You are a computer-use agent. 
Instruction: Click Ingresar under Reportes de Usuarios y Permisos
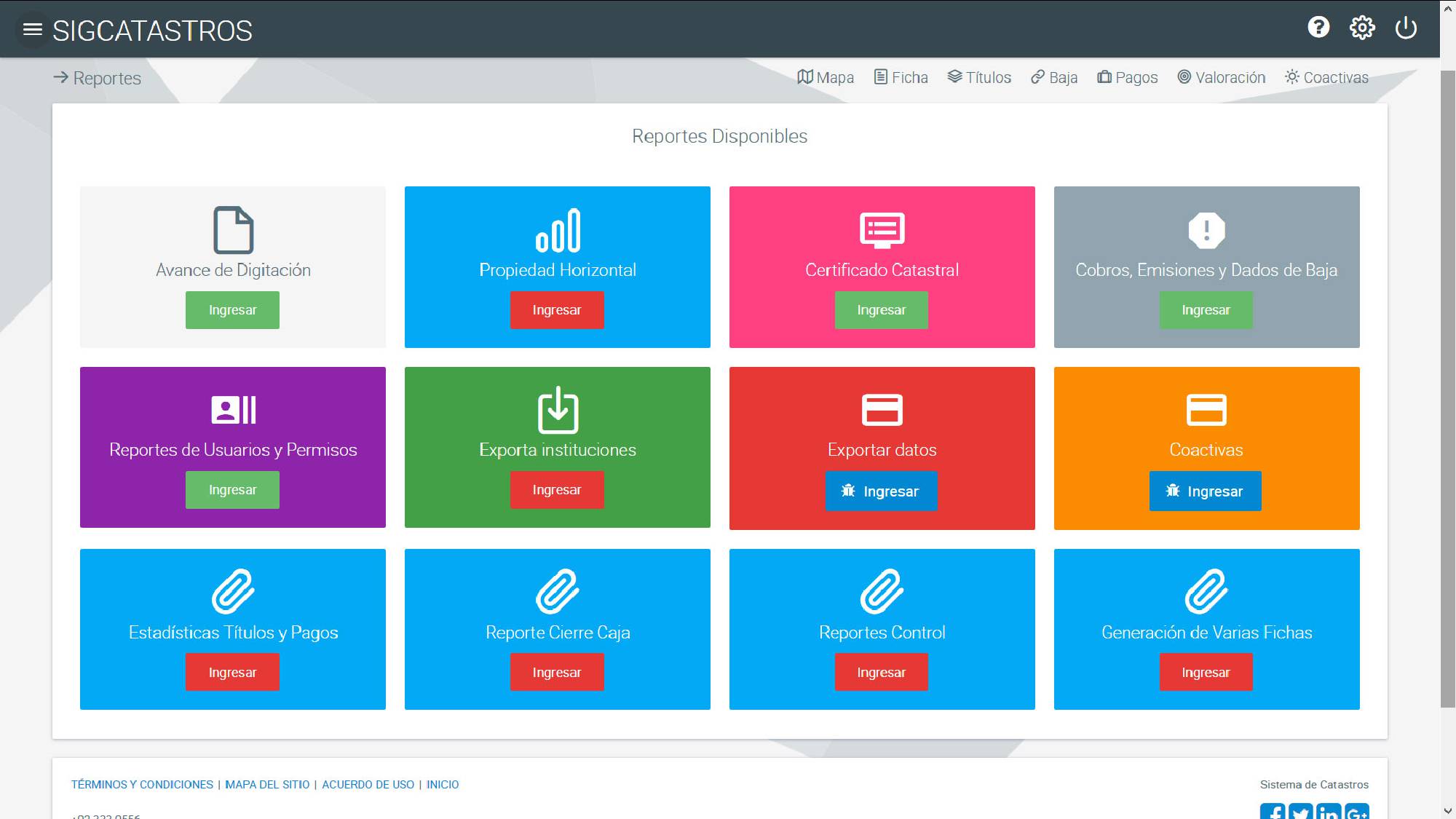232,490
